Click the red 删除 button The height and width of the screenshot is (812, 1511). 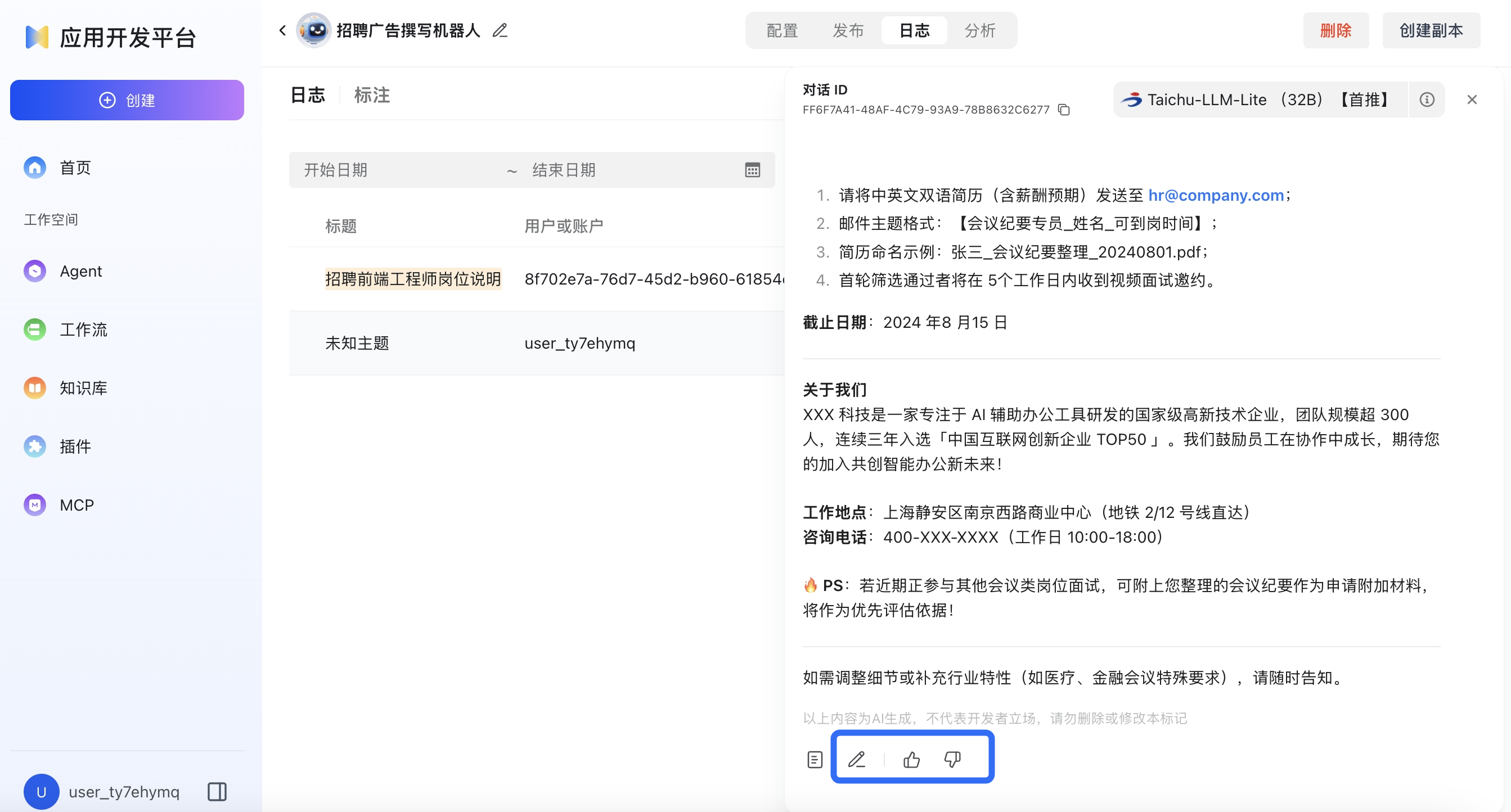pos(1335,30)
